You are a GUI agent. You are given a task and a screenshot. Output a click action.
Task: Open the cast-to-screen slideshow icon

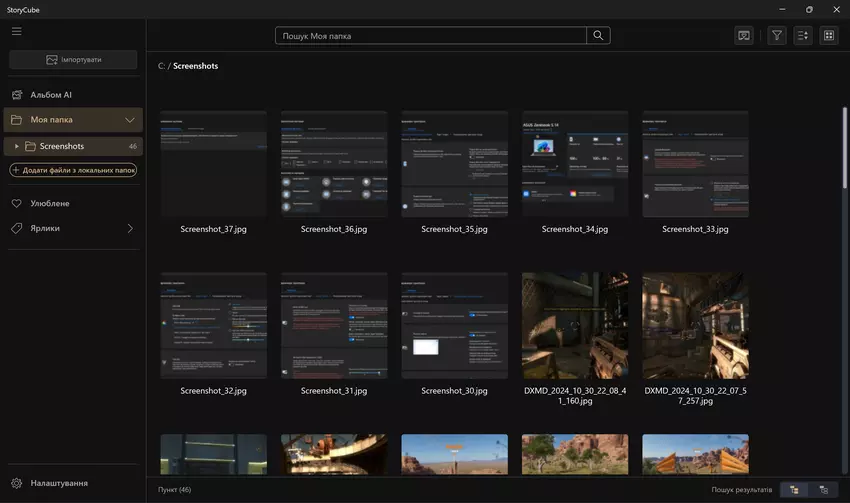[x=744, y=36]
